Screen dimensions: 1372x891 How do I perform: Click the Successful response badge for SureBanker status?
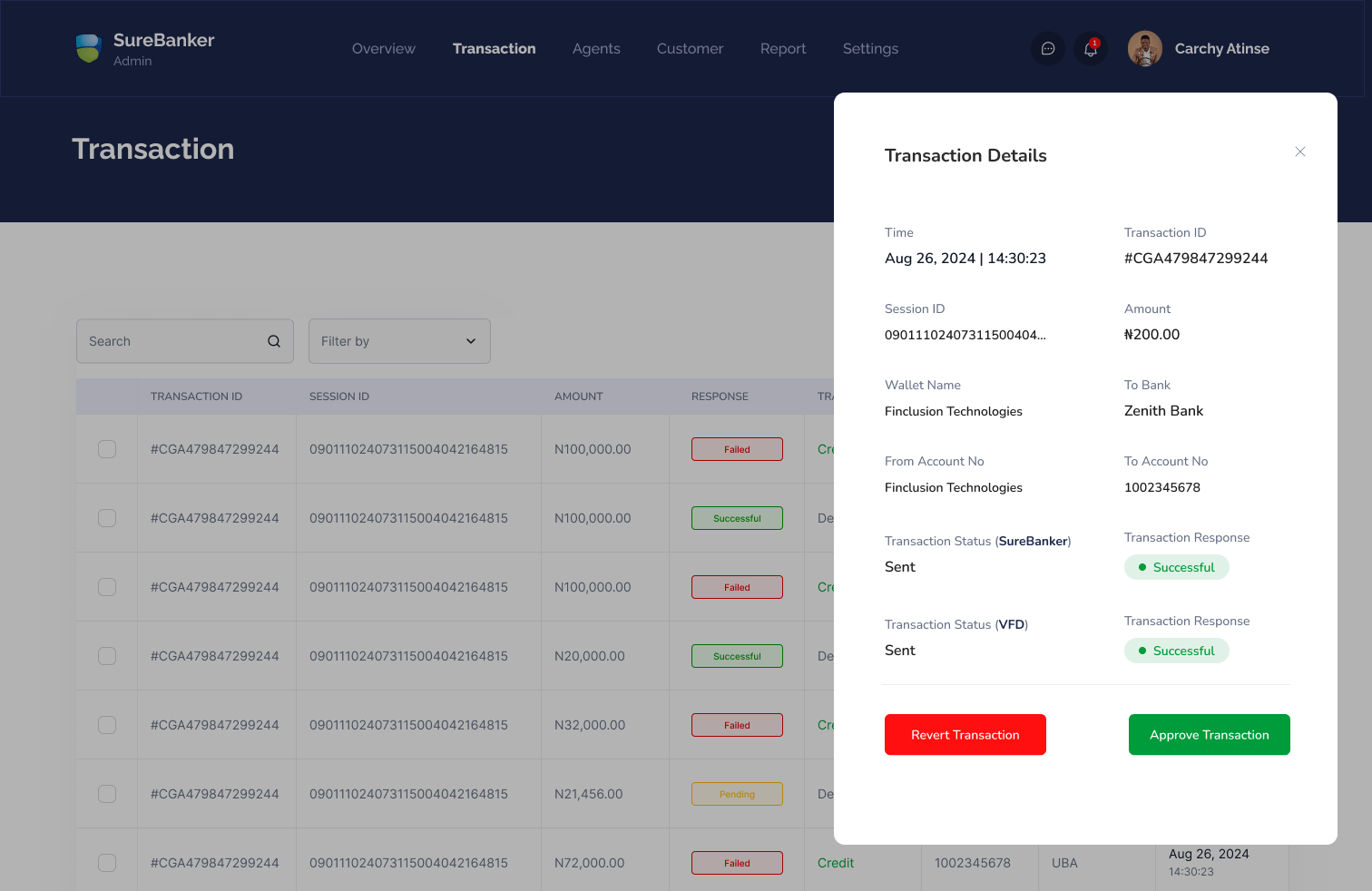(x=1177, y=567)
